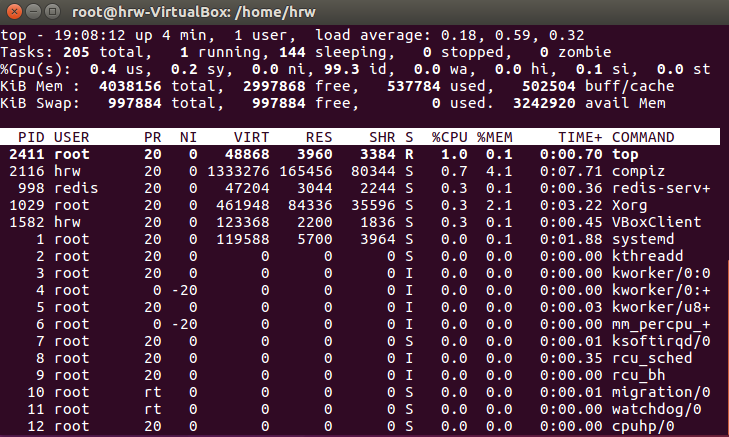Click the 4.1 %MEM value of compiz
The image size is (729, 437).
point(499,172)
